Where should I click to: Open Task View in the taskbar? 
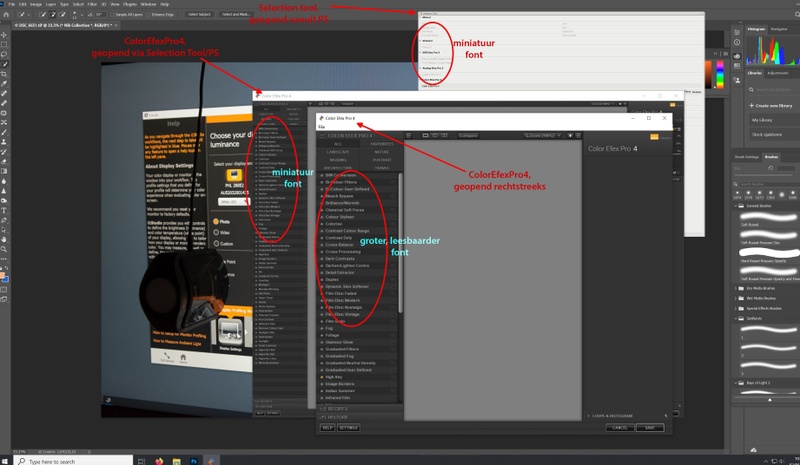point(141,461)
